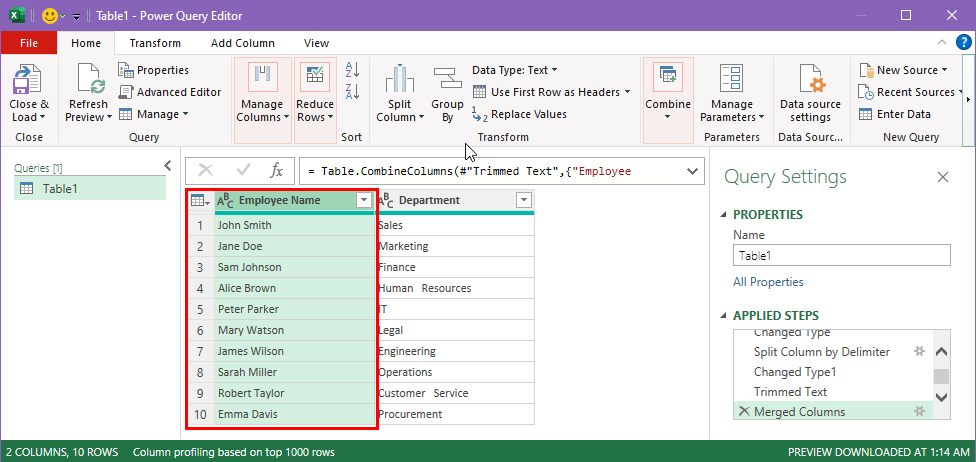Switch to the View tab
The image size is (976, 462).
pyautogui.click(x=316, y=43)
